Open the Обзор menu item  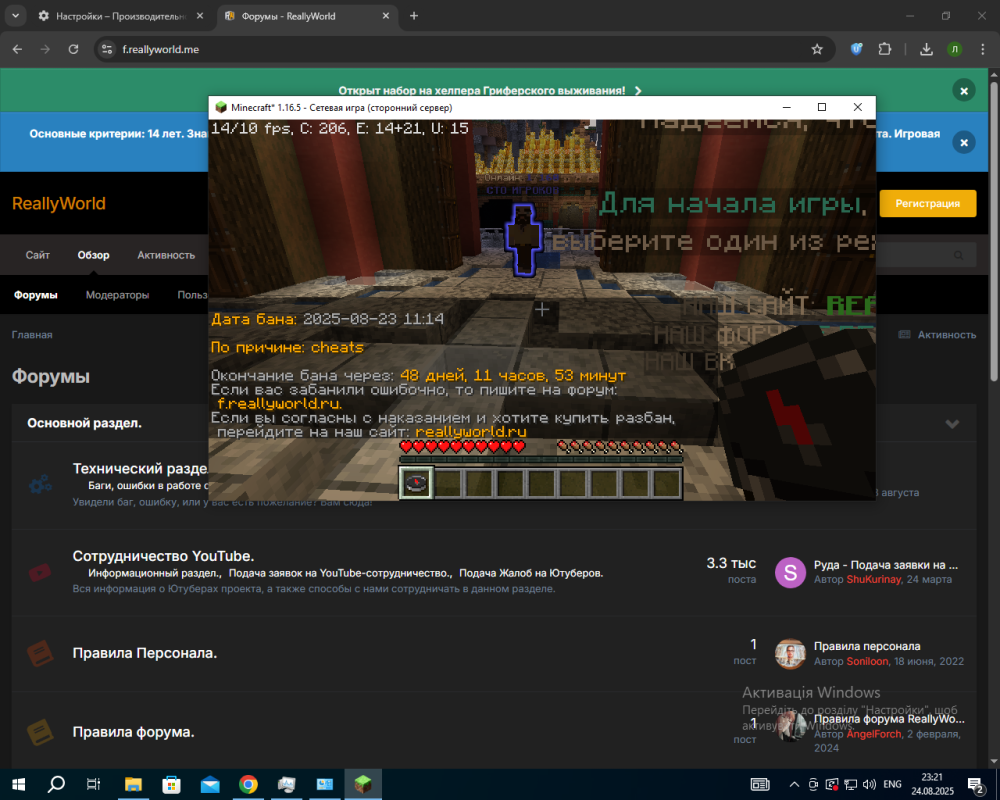[x=94, y=255]
